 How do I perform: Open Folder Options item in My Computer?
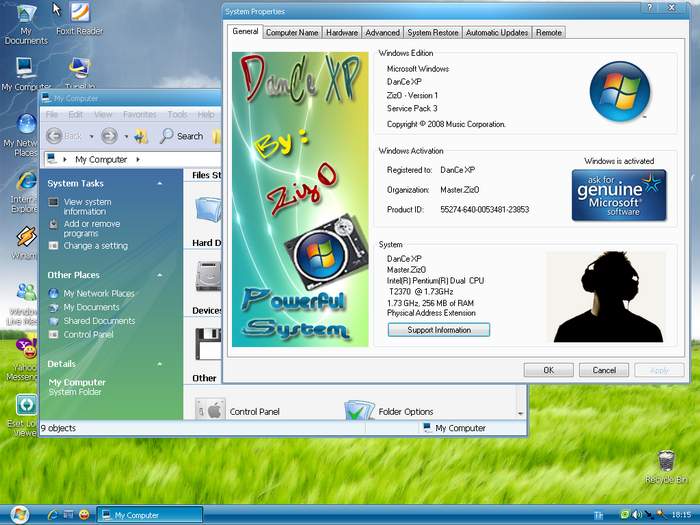(x=388, y=411)
